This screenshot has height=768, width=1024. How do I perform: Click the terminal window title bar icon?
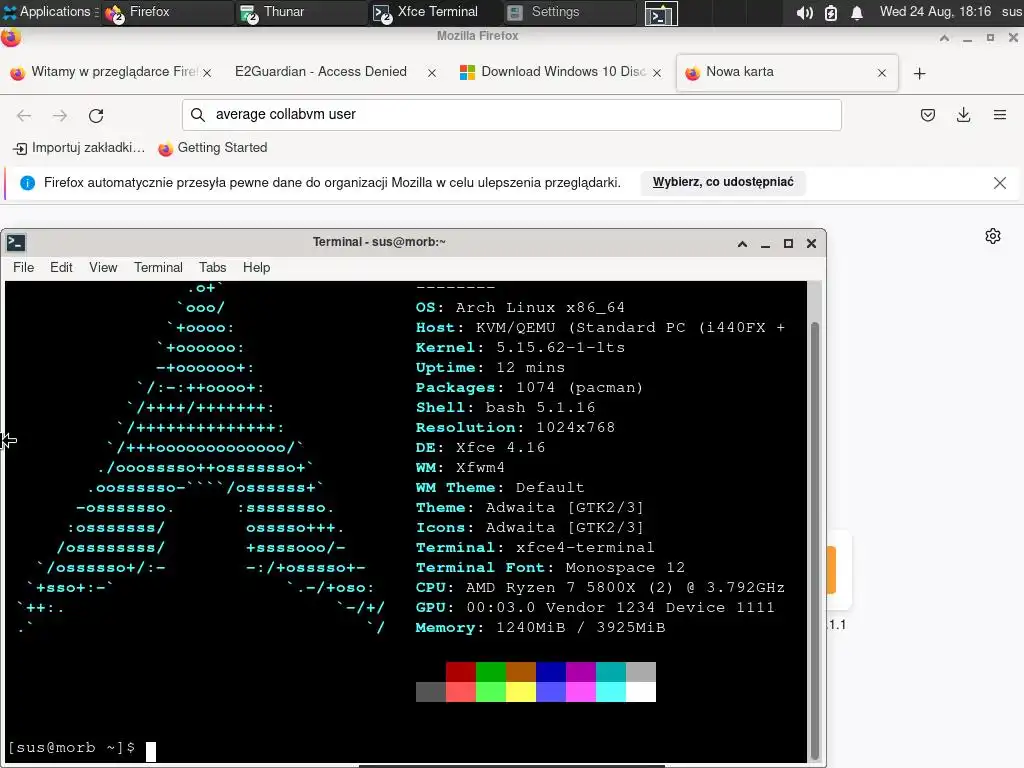tap(16, 243)
